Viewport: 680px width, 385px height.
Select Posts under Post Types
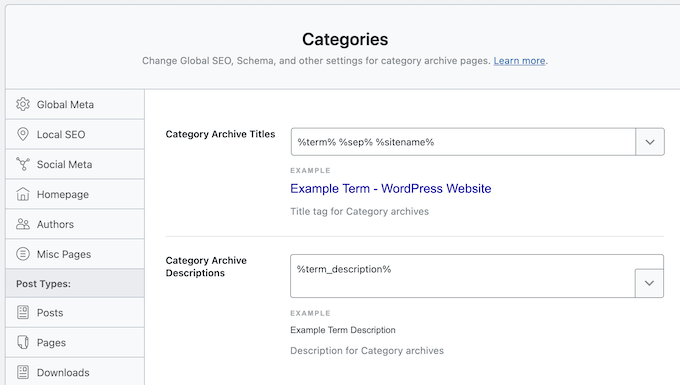click(x=75, y=313)
